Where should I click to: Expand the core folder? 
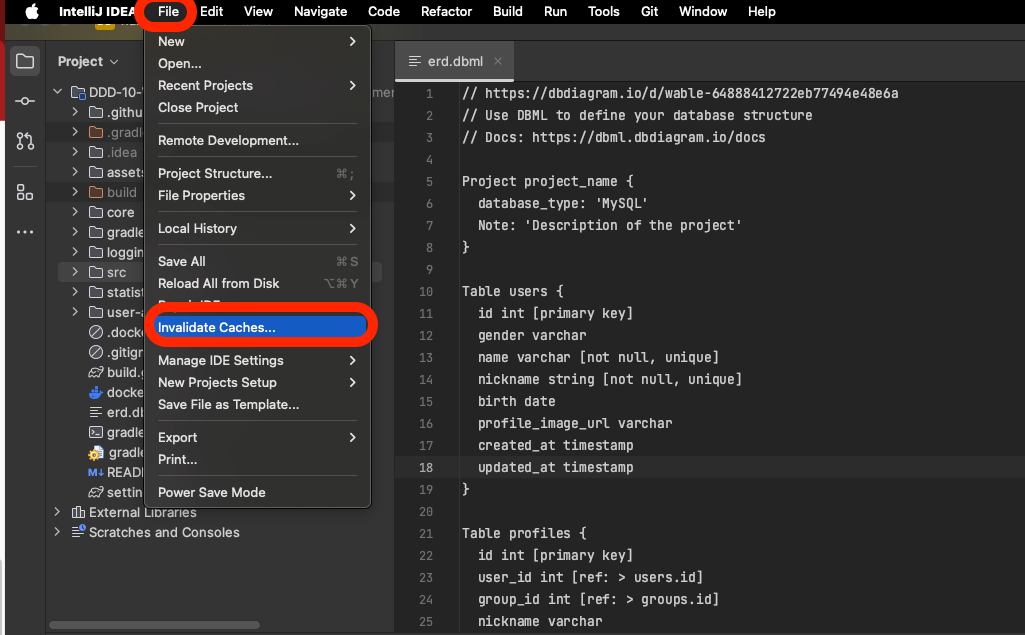[x=75, y=212]
